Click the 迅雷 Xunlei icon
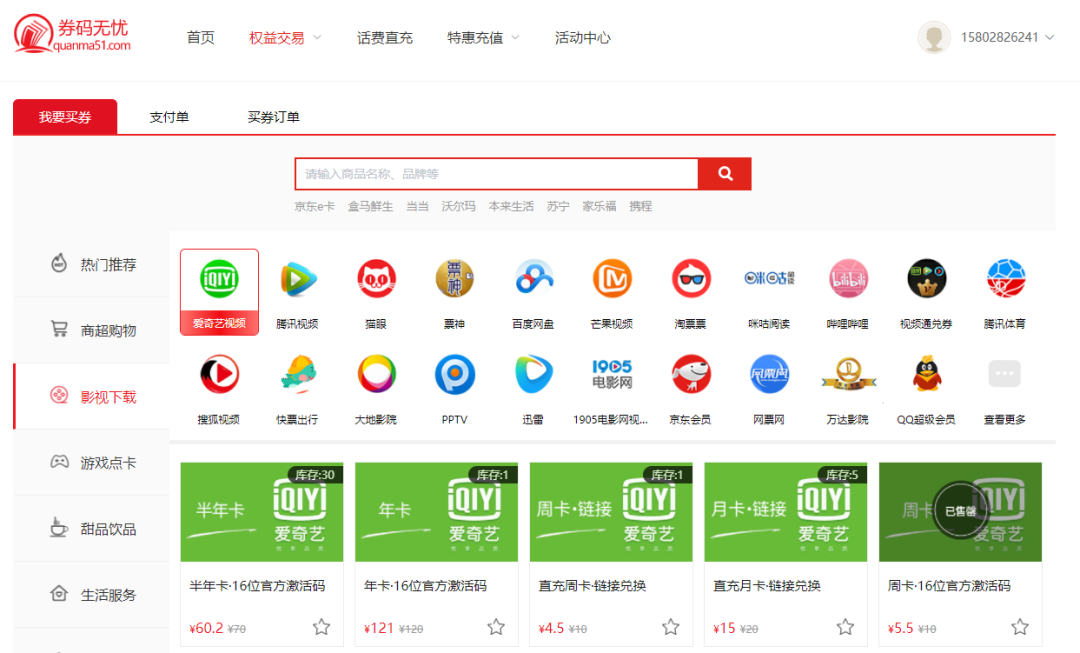 point(533,374)
